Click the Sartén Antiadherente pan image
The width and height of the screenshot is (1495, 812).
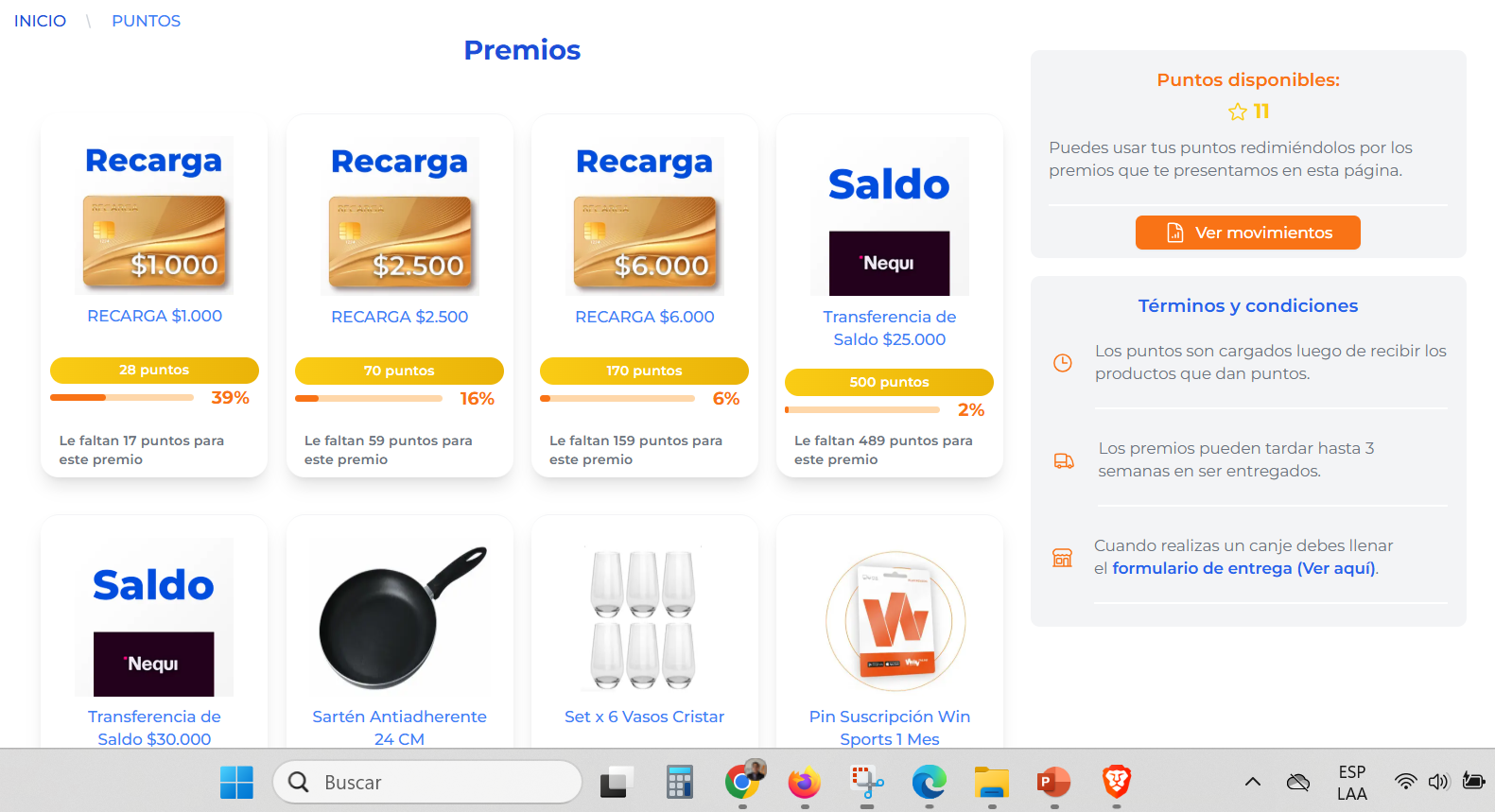400,617
